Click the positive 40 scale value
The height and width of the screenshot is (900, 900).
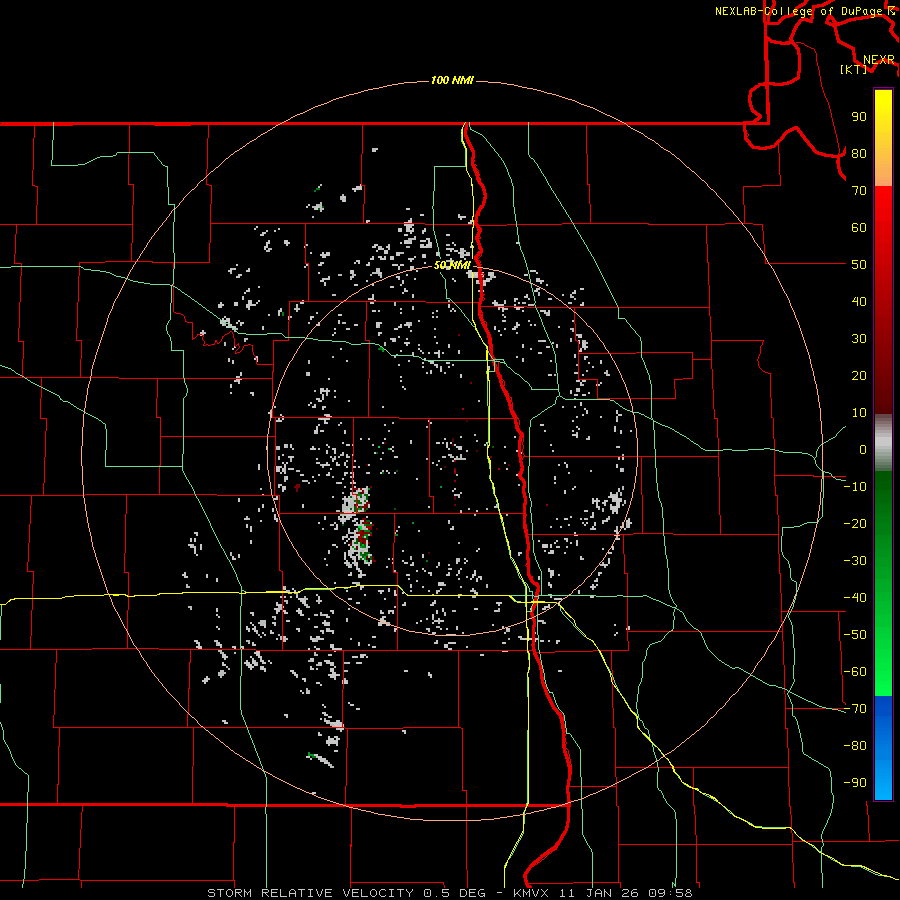coord(859,301)
